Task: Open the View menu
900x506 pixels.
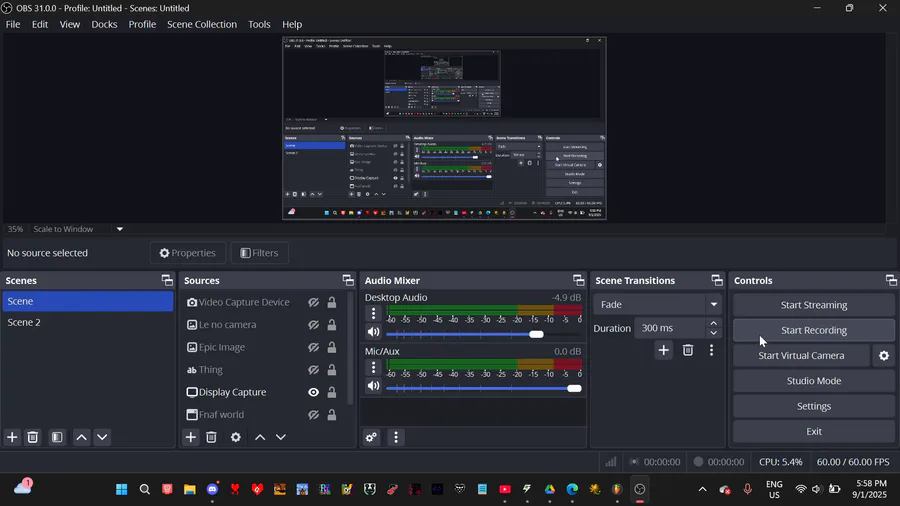Action: tap(69, 24)
